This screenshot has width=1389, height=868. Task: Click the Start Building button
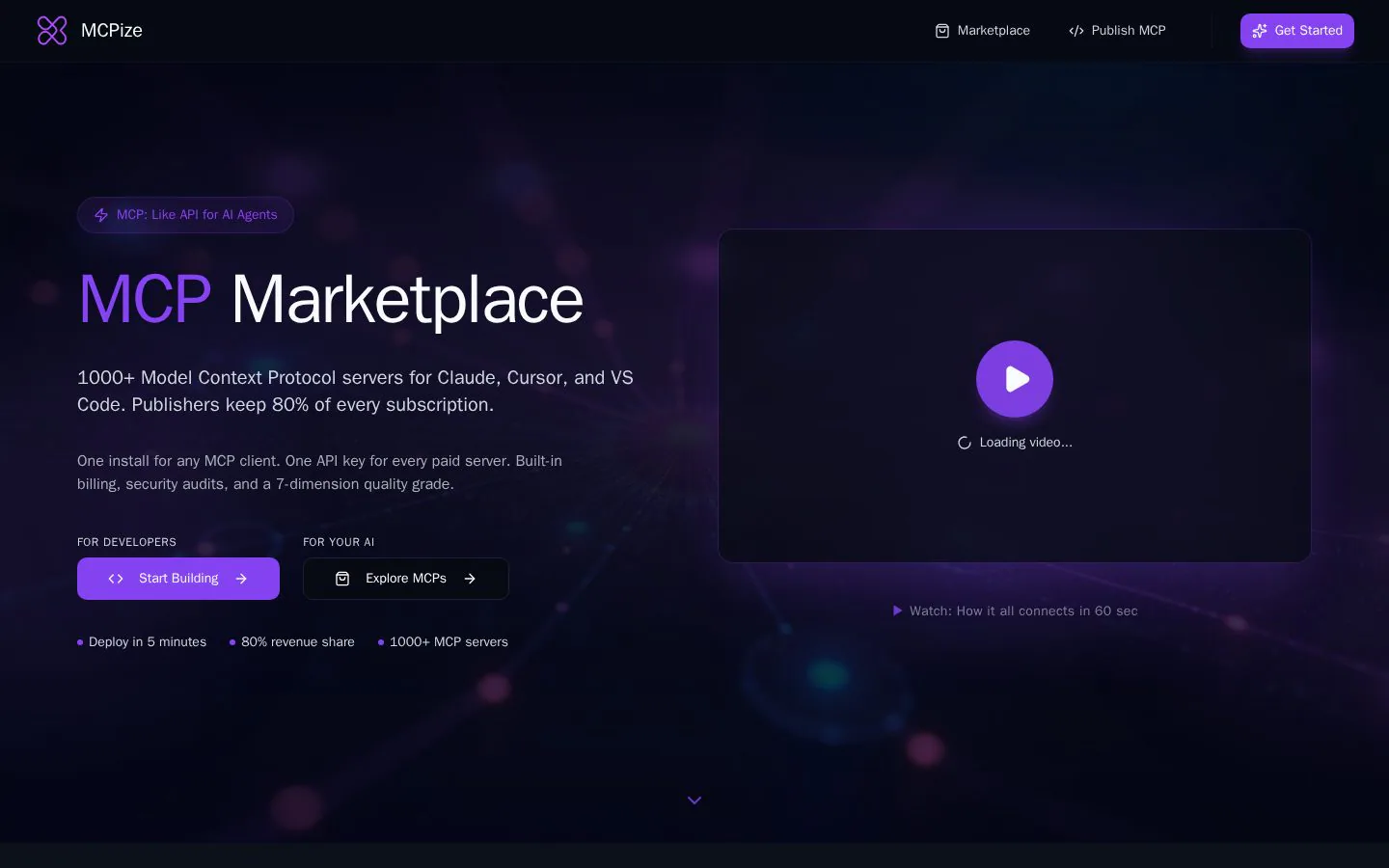pyautogui.click(x=178, y=579)
